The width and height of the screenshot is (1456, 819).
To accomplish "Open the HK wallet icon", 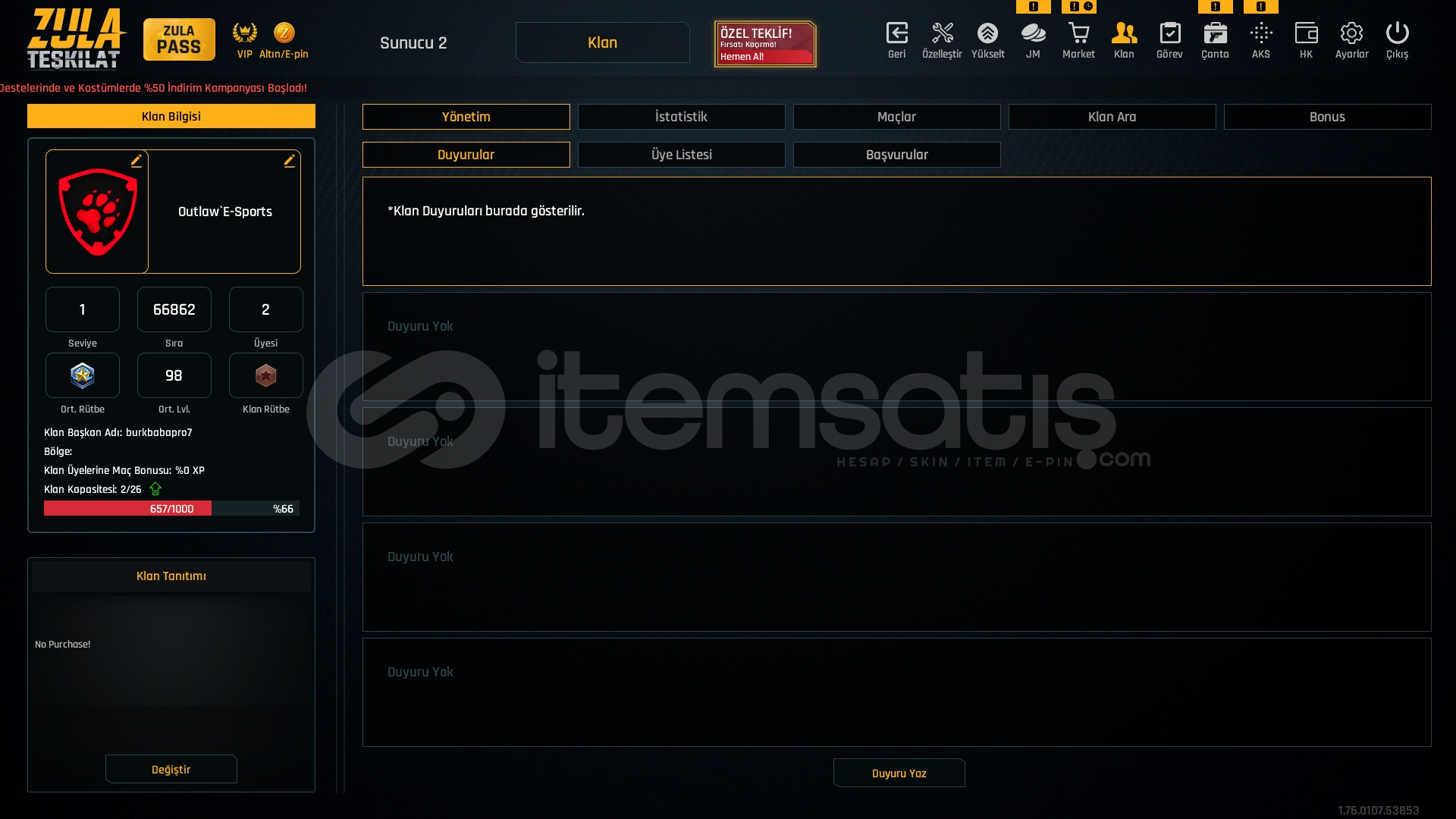I will coord(1306,33).
